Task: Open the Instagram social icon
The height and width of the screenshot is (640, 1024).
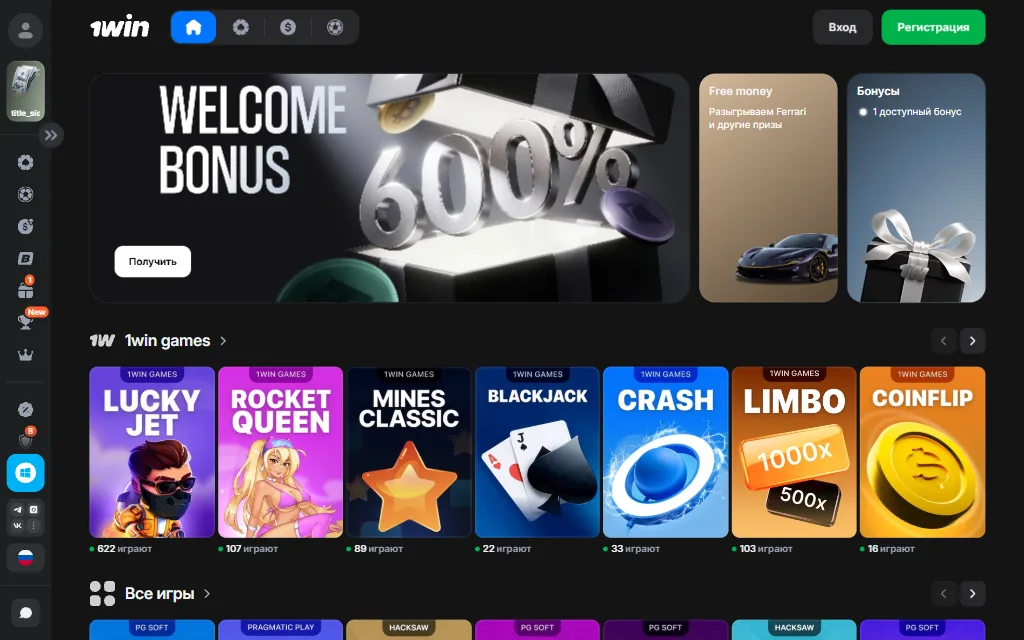Action: click(33, 509)
